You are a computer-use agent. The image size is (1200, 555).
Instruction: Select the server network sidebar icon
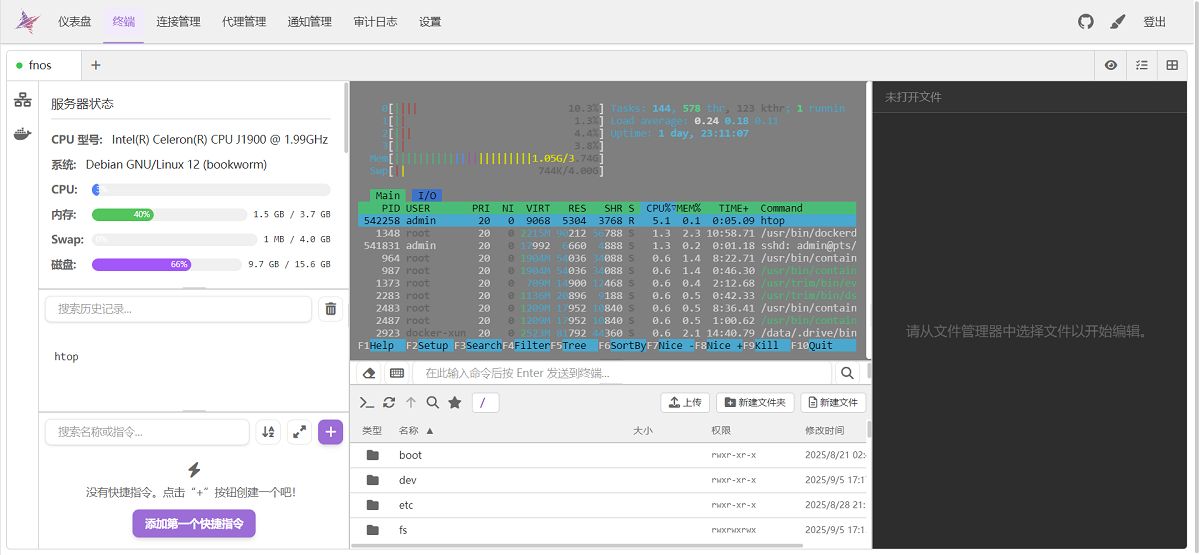pos(22,101)
